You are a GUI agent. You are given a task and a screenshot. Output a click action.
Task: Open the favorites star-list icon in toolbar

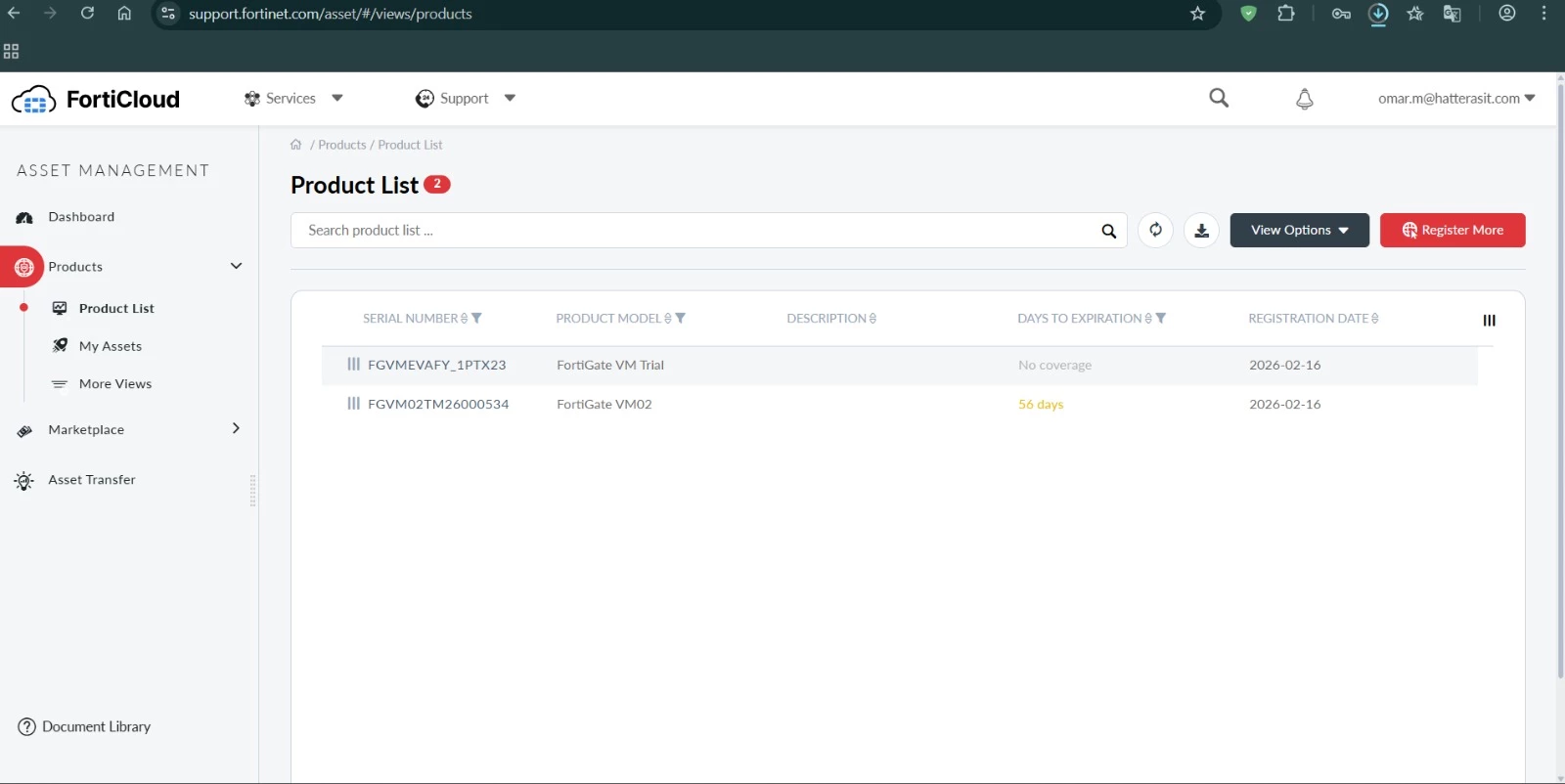(x=1415, y=14)
